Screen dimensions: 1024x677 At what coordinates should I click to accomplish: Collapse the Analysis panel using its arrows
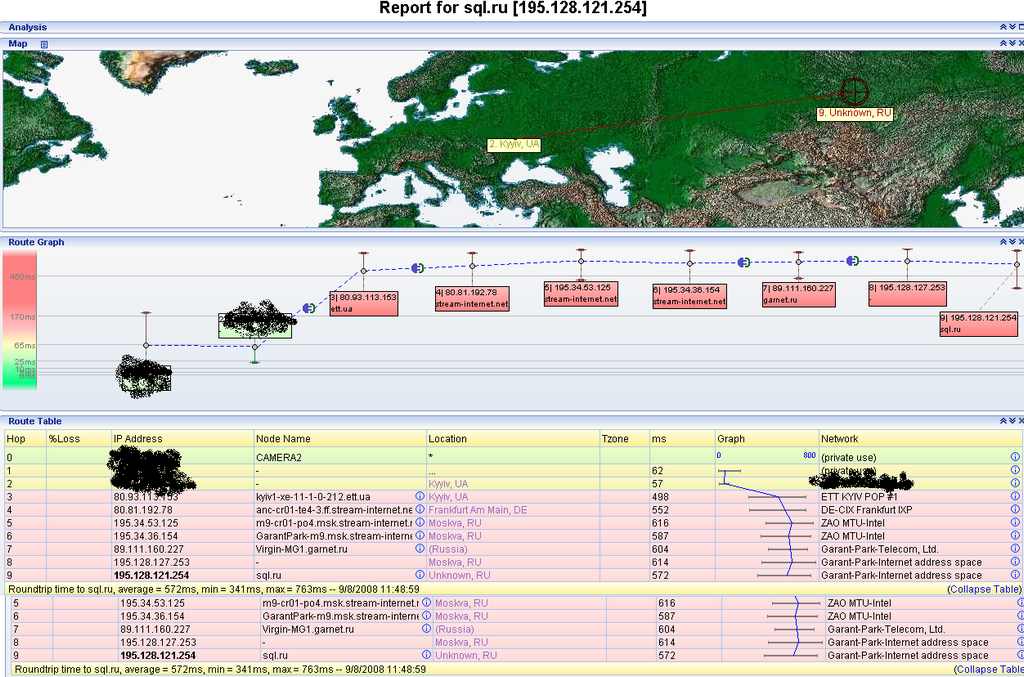pyautogui.click(x=1003, y=27)
